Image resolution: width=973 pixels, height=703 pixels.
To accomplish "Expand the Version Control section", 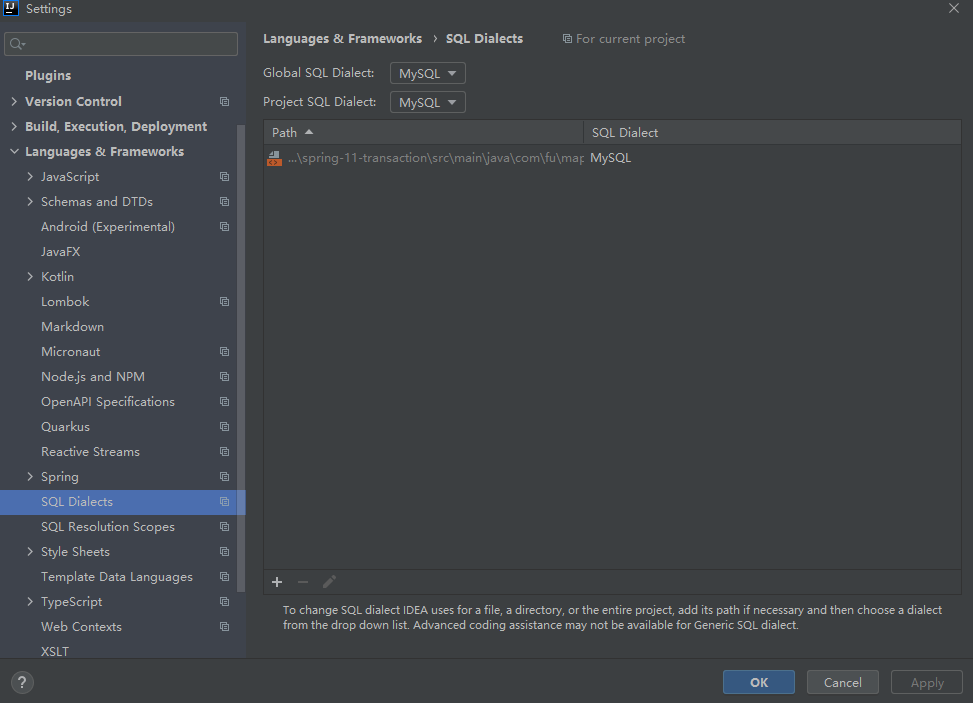I will coord(14,101).
